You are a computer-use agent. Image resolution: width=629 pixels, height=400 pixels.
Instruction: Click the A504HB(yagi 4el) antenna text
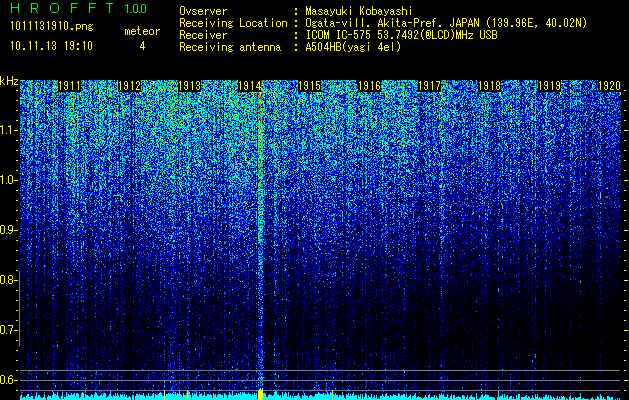click(x=353, y=47)
